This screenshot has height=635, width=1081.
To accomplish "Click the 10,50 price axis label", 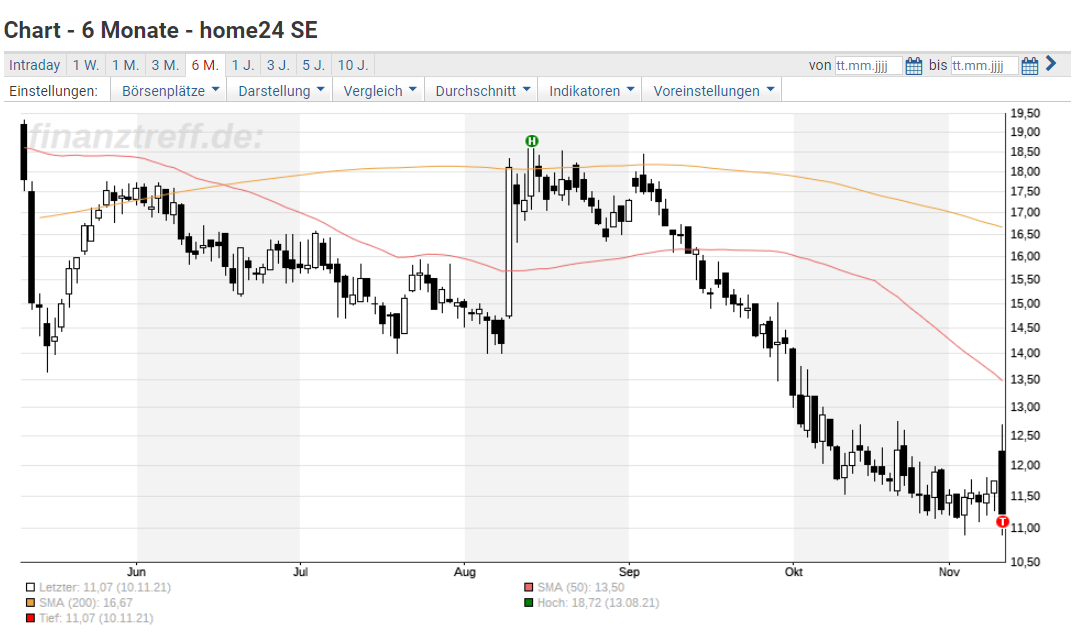I will pyautogui.click(x=1025, y=562).
